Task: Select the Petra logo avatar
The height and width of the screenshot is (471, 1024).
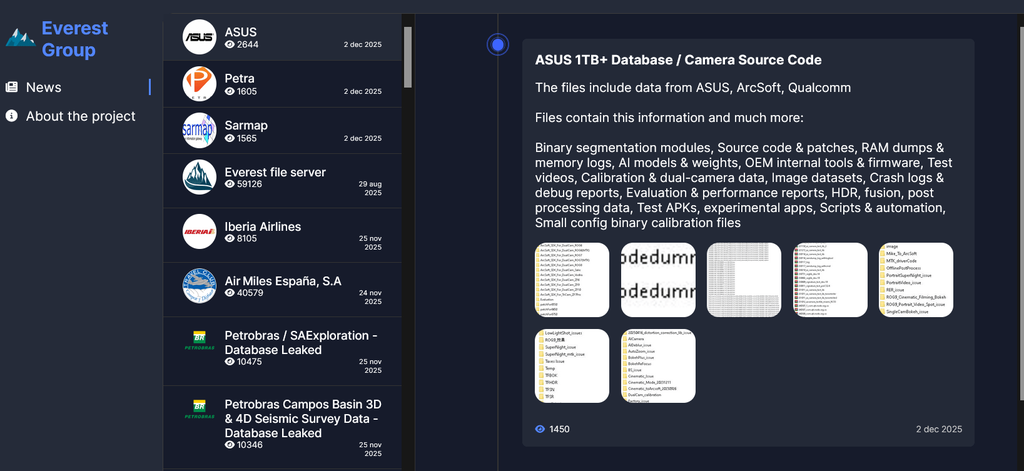Action: pos(200,83)
